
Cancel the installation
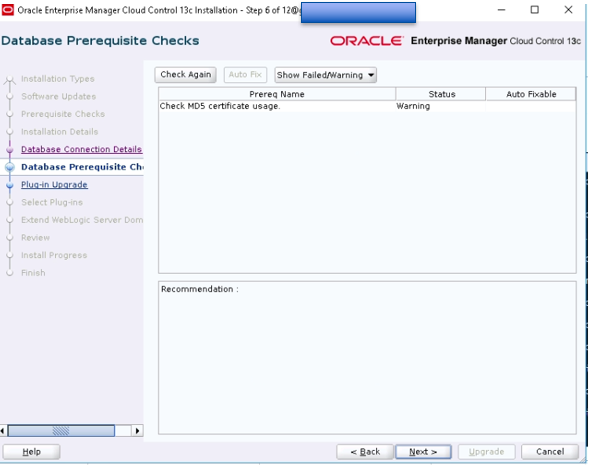click(x=550, y=452)
